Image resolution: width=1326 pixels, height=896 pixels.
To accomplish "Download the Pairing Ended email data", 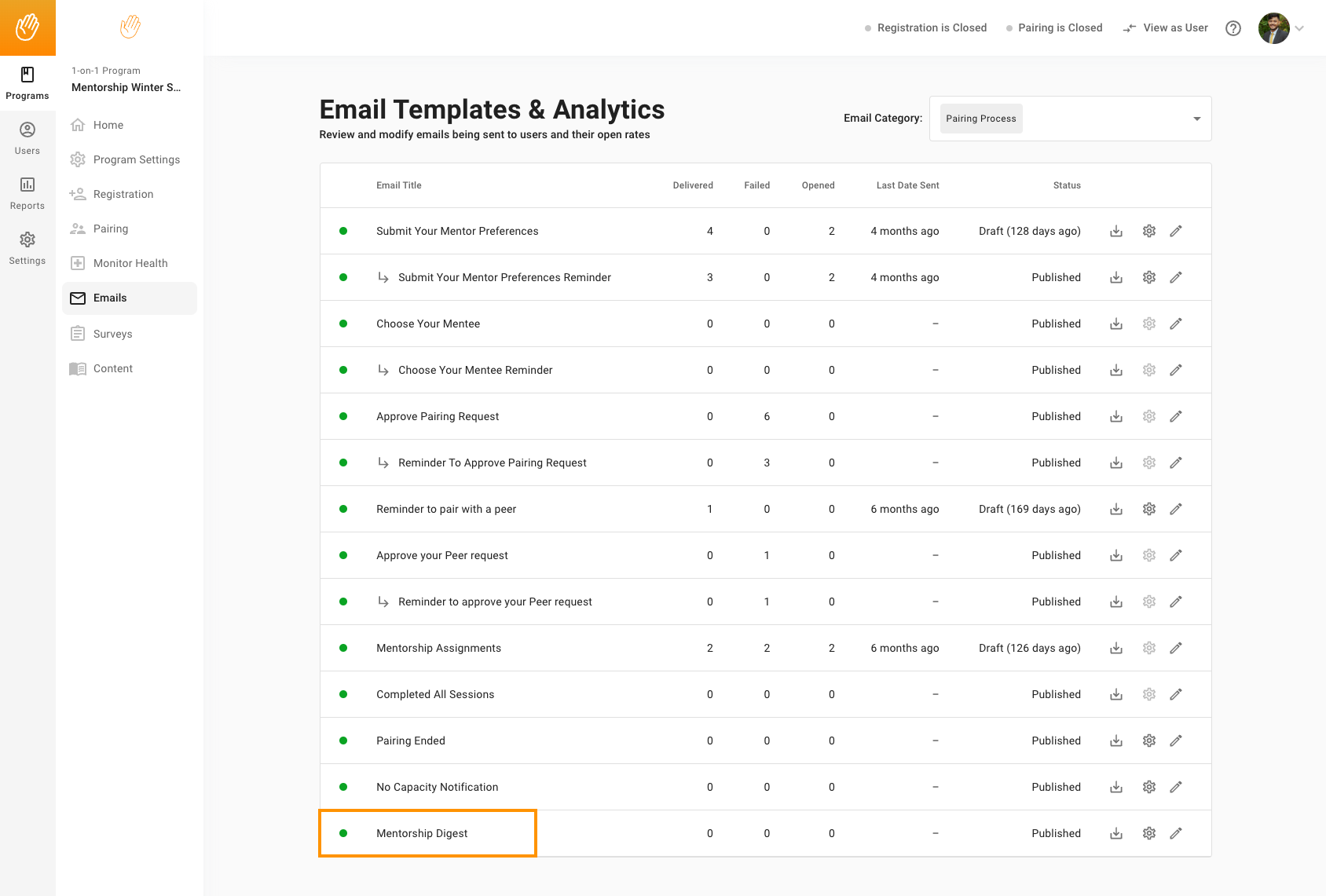I will coord(1115,741).
